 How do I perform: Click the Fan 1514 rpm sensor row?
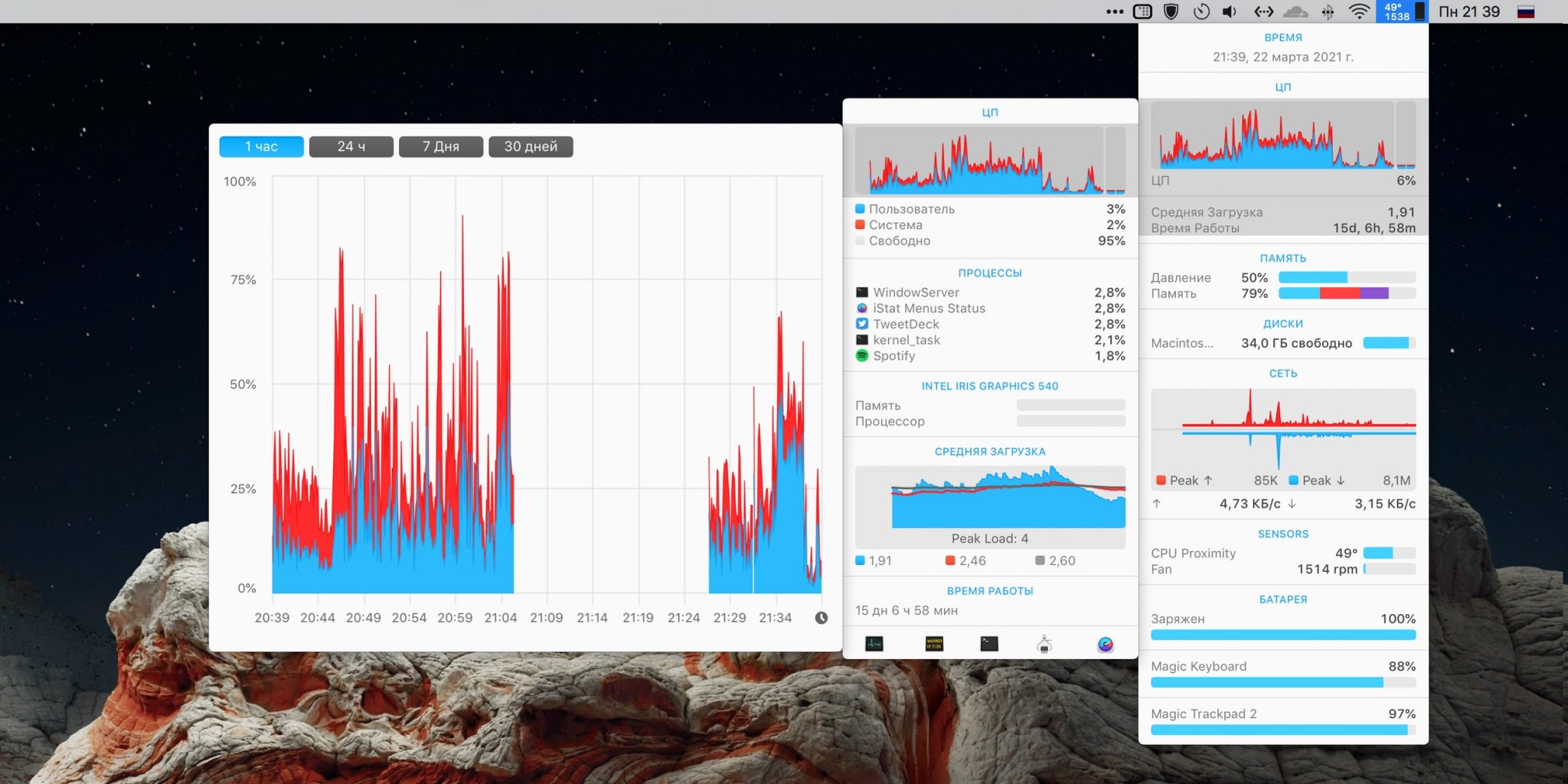click(1283, 569)
